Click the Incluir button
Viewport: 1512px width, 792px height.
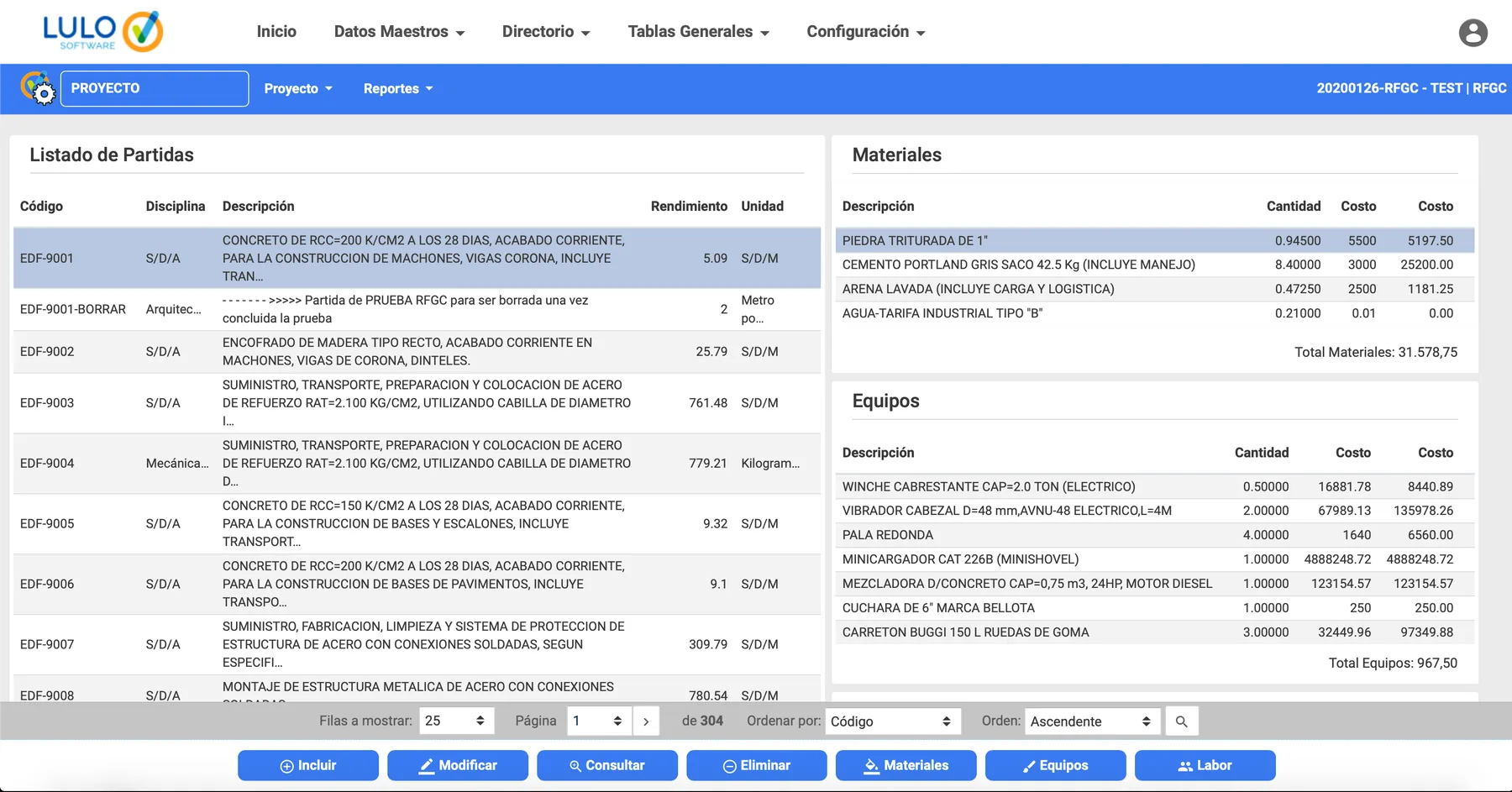pos(308,765)
